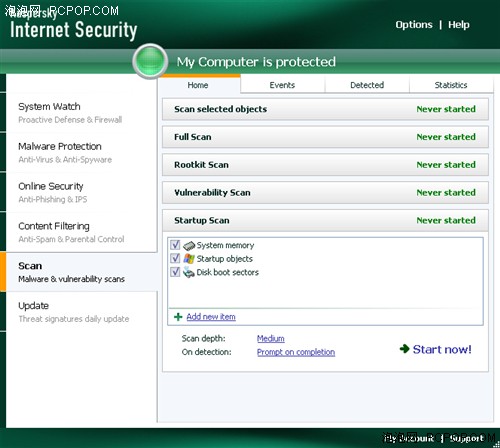Click the System memory chip icon

point(189,246)
